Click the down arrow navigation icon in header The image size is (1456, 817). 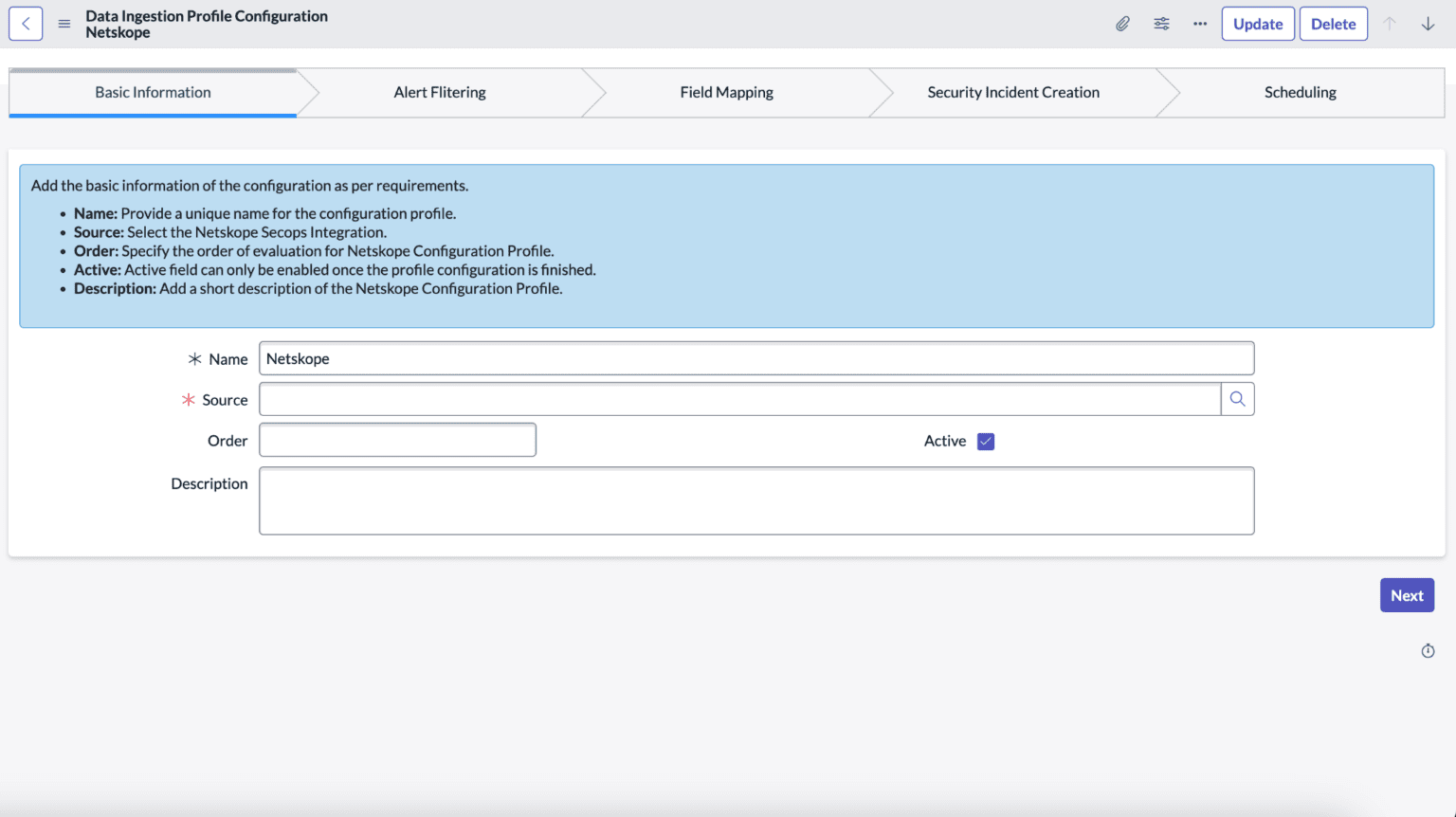pos(1428,23)
